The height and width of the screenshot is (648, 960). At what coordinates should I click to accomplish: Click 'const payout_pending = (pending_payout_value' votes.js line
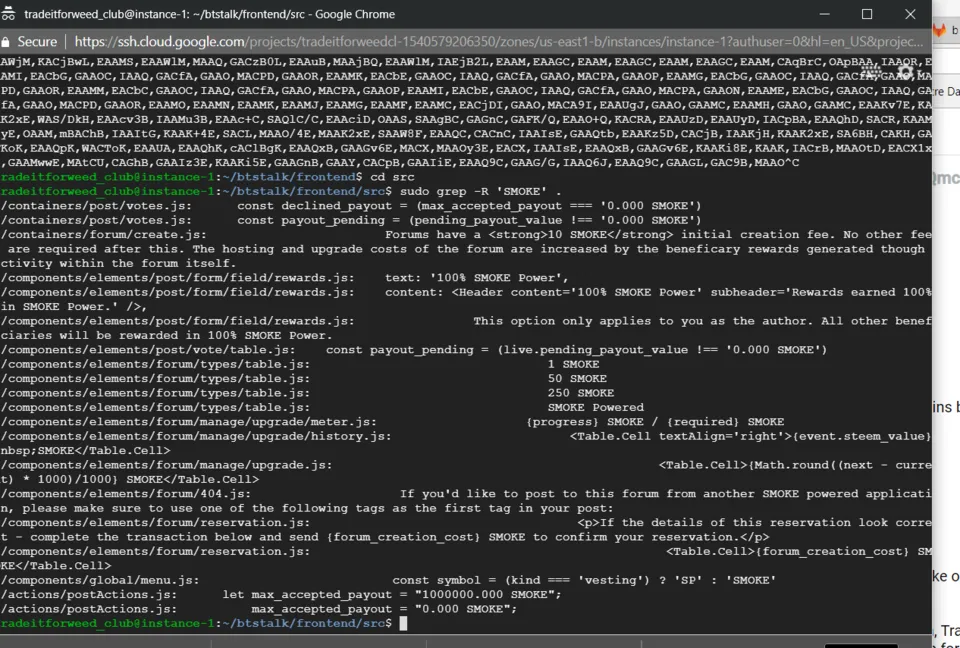[x=400, y=220]
